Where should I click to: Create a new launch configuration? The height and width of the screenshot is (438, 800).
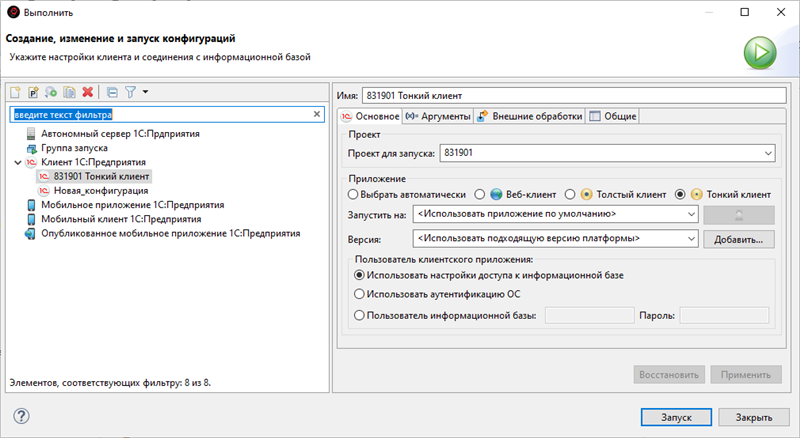point(15,92)
